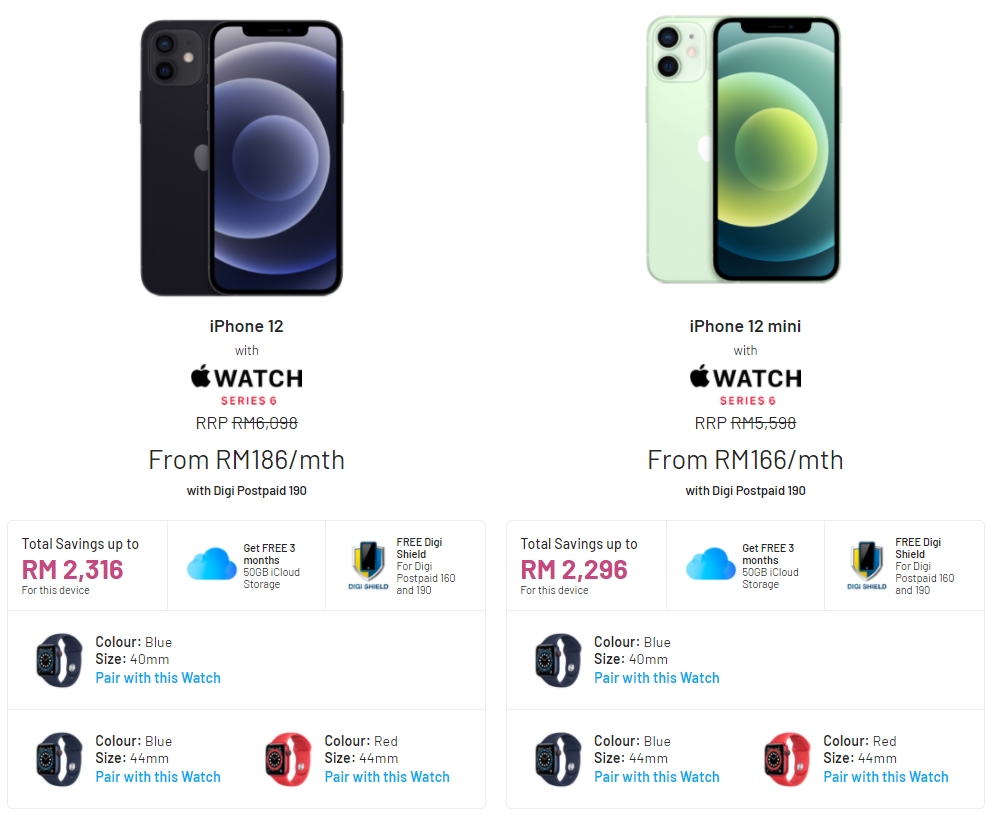Select blue 40mm watch icon for iPhone 12
Image resolution: width=990 pixels, height=816 pixels.
60,660
